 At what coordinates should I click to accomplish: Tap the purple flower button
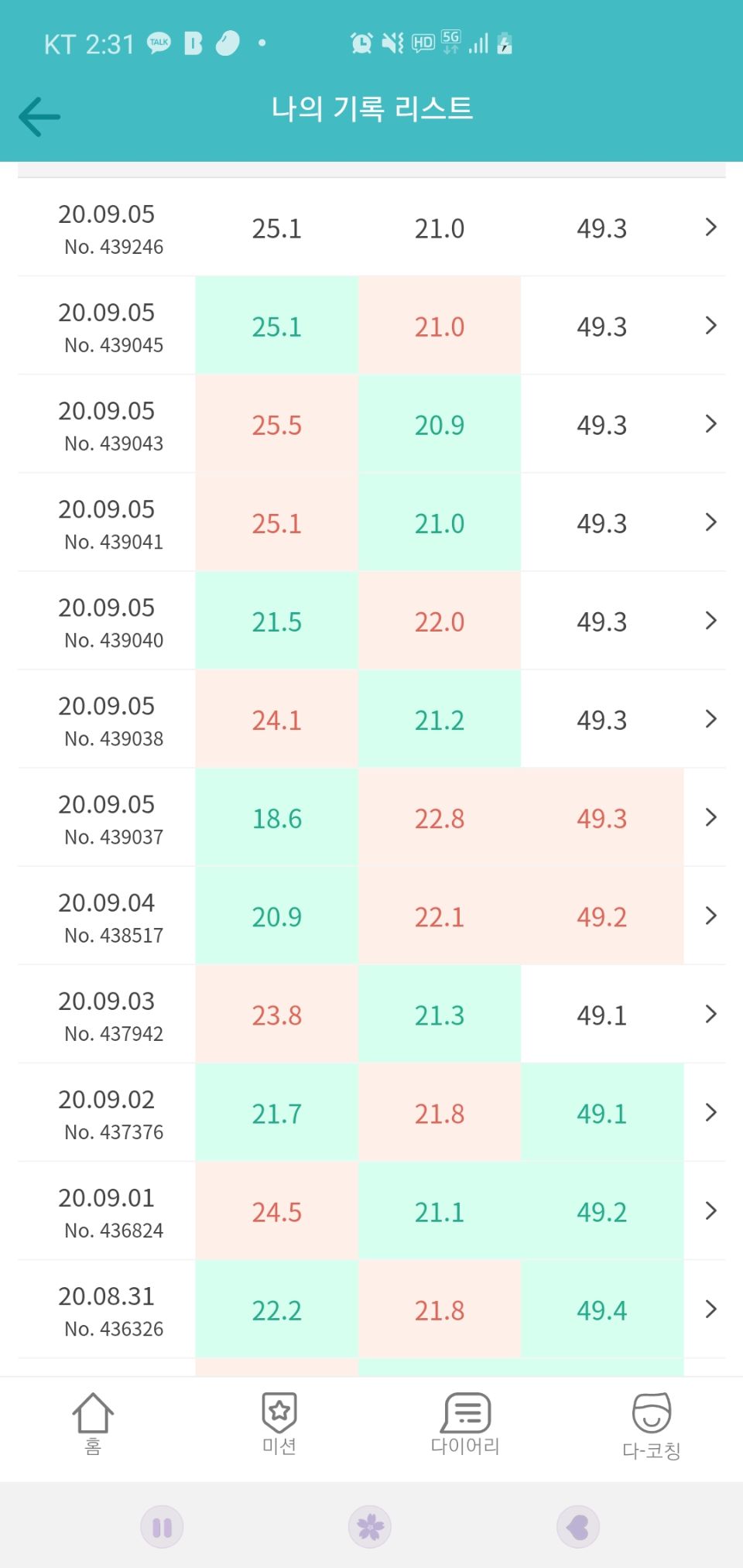pyautogui.click(x=370, y=1527)
